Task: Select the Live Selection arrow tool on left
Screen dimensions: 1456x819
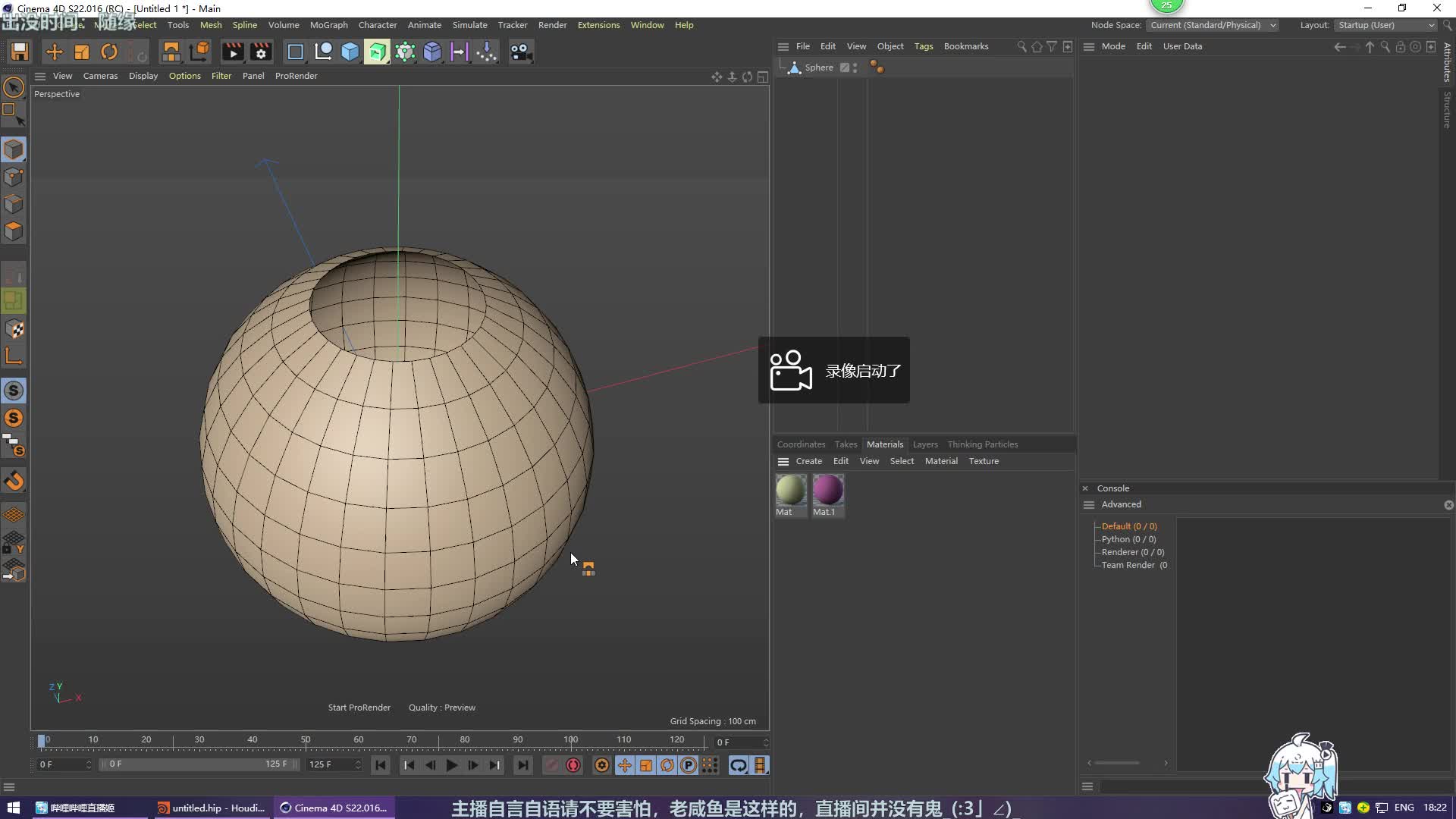Action: point(14,87)
